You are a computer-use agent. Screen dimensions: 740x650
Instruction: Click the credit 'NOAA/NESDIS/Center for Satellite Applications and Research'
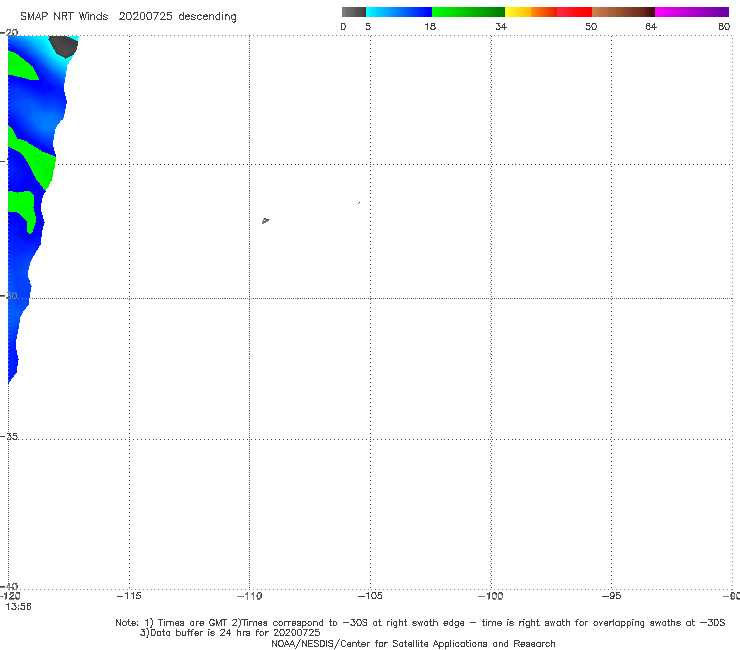click(x=413, y=643)
